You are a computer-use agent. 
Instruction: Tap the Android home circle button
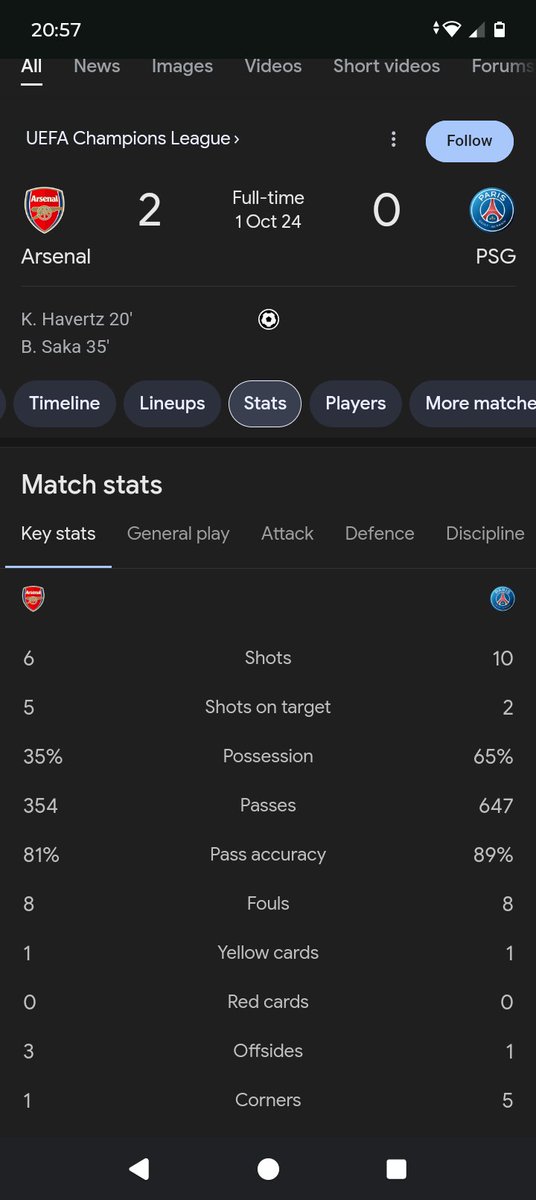pos(268,1168)
